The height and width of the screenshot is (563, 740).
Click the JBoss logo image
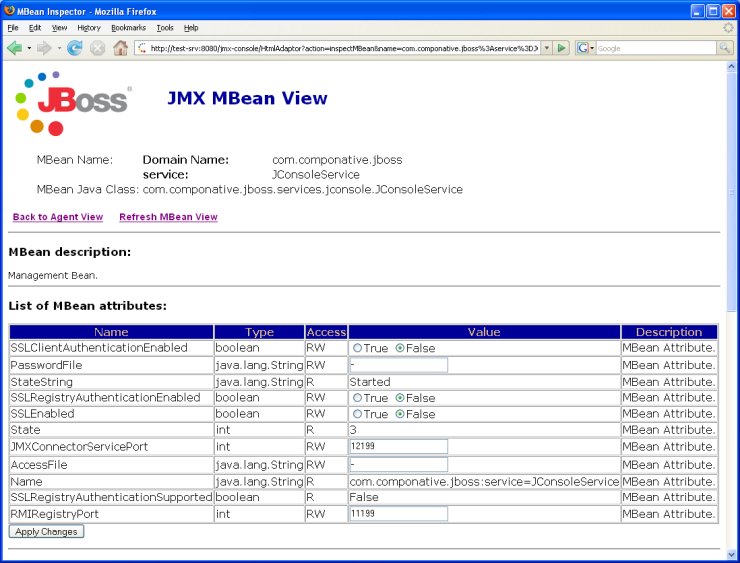point(73,103)
